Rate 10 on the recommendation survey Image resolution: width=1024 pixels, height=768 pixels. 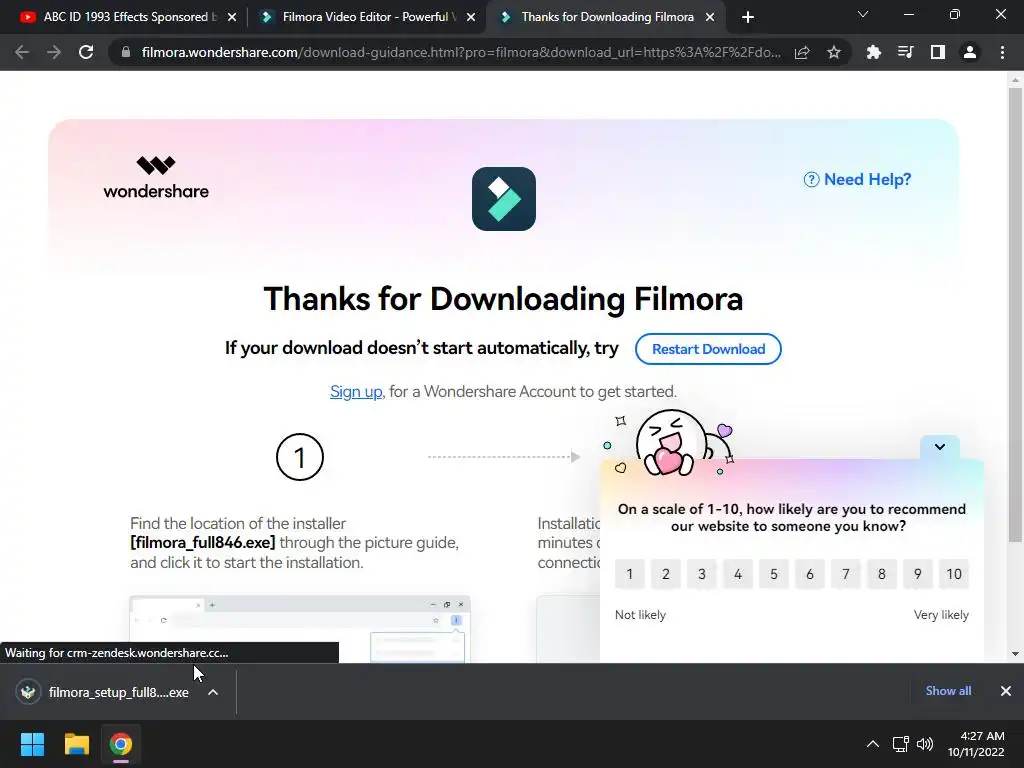coord(953,574)
